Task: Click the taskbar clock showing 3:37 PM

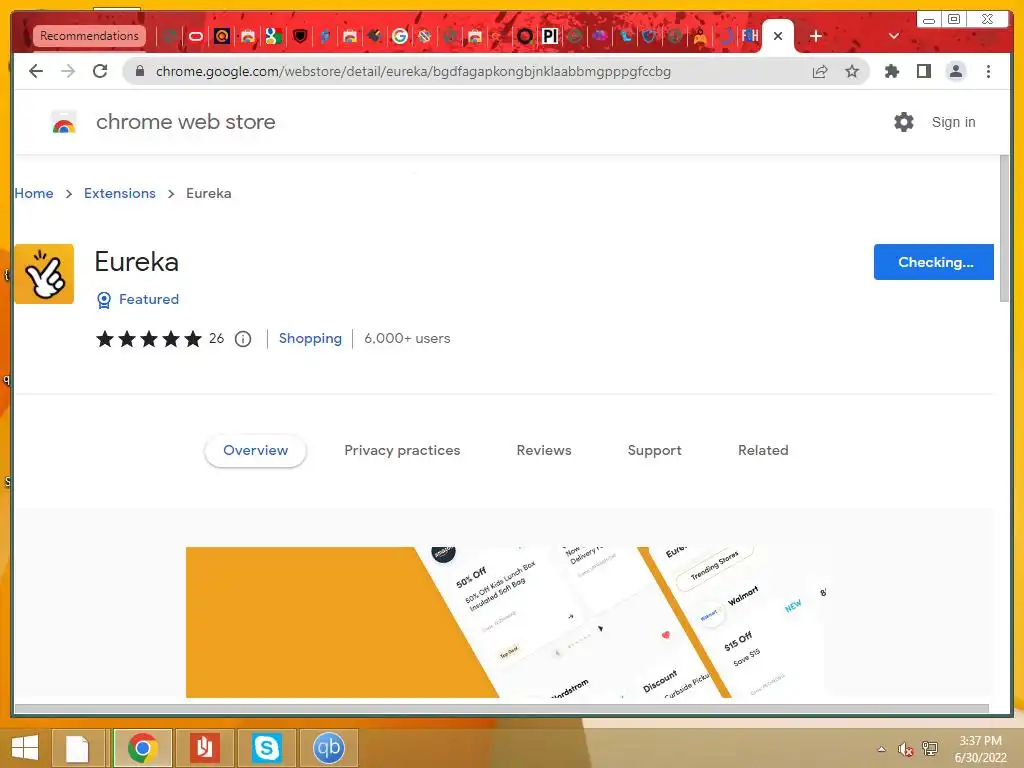Action: pyautogui.click(x=980, y=749)
